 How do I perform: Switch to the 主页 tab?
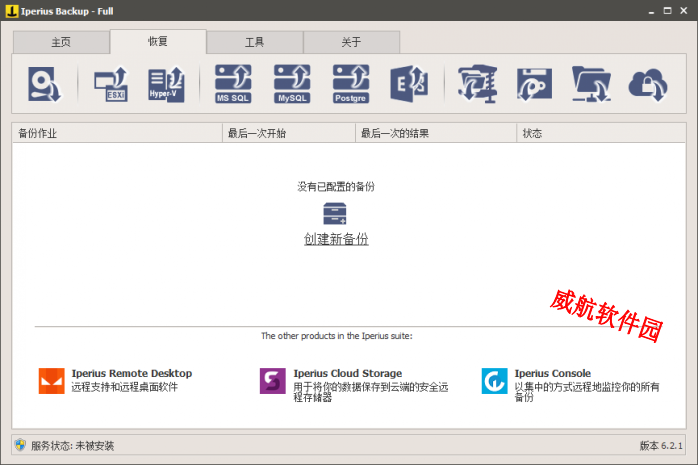pyautogui.click(x=61, y=43)
